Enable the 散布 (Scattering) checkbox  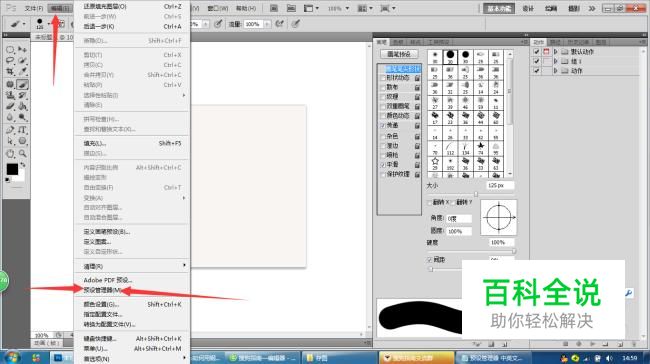tap(383, 87)
